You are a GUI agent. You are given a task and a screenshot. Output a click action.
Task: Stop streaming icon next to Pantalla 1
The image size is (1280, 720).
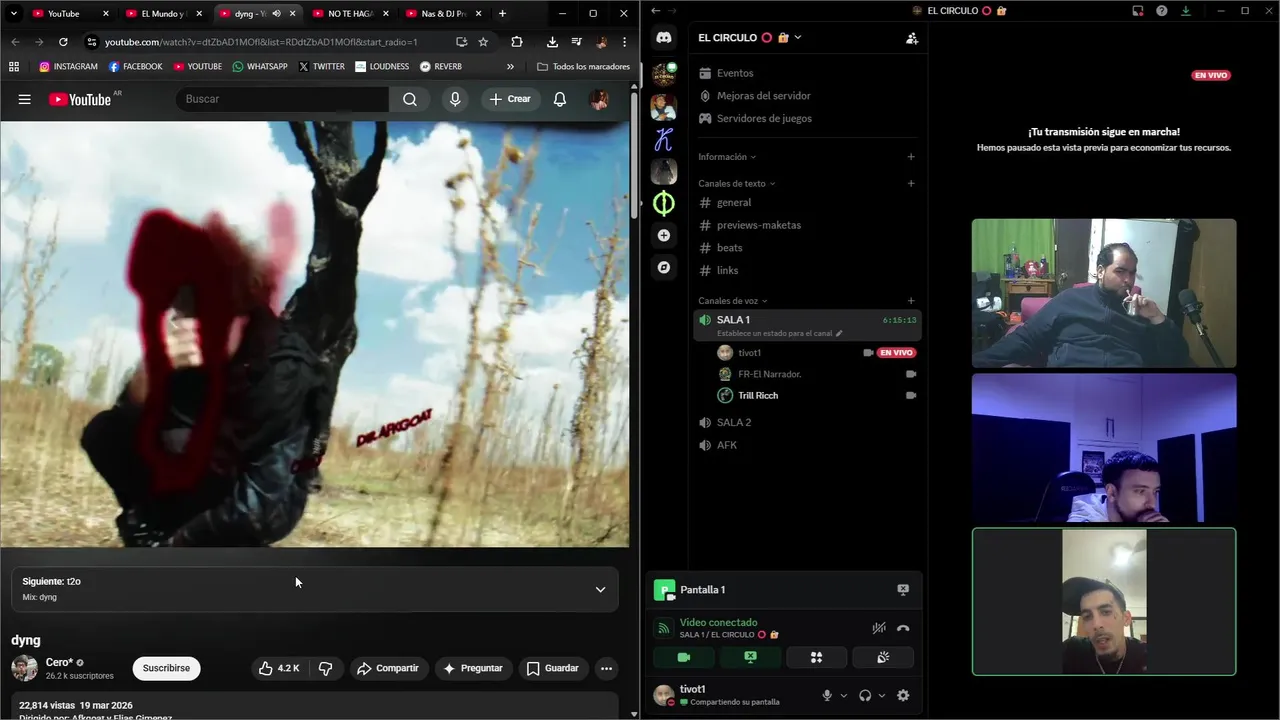pyautogui.click(x=903, y=590)
